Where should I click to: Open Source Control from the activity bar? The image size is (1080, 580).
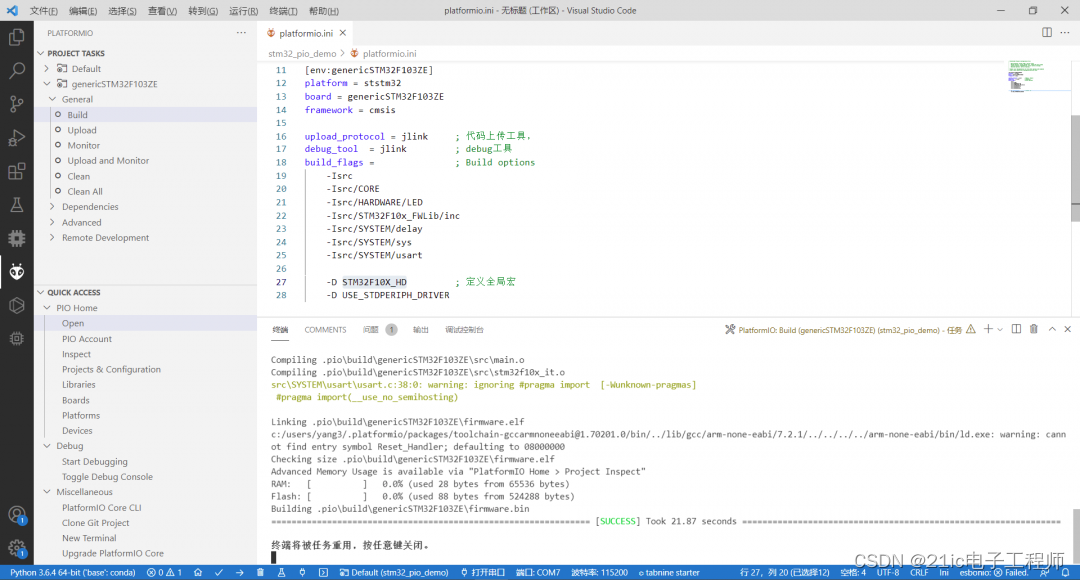tap(16, 104)
